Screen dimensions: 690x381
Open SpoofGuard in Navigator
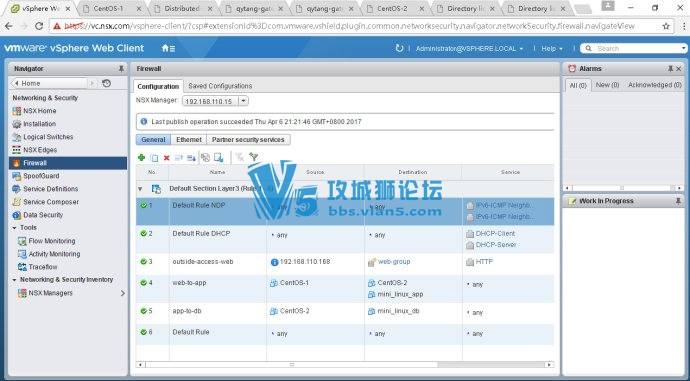[x=41, y=176]
